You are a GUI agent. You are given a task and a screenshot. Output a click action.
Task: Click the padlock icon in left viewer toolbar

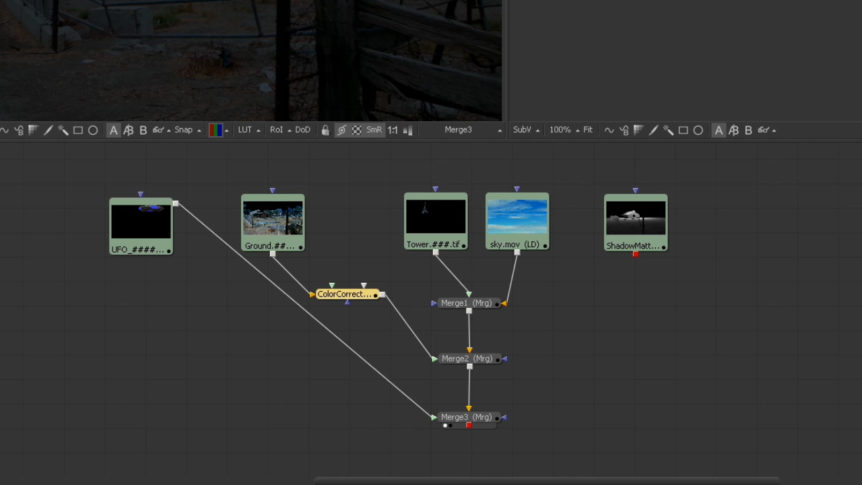point(325,130)
